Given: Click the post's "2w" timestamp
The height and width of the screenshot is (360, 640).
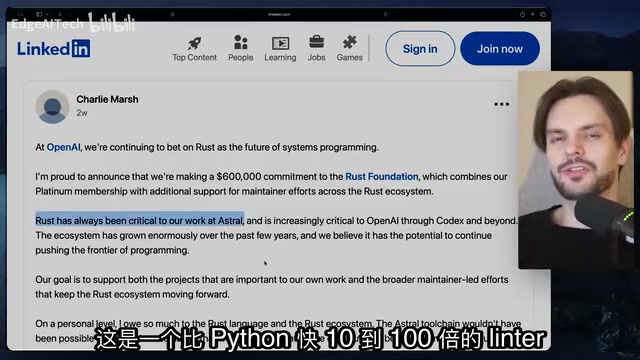Looking at the screenshot, I should point(82,113).
